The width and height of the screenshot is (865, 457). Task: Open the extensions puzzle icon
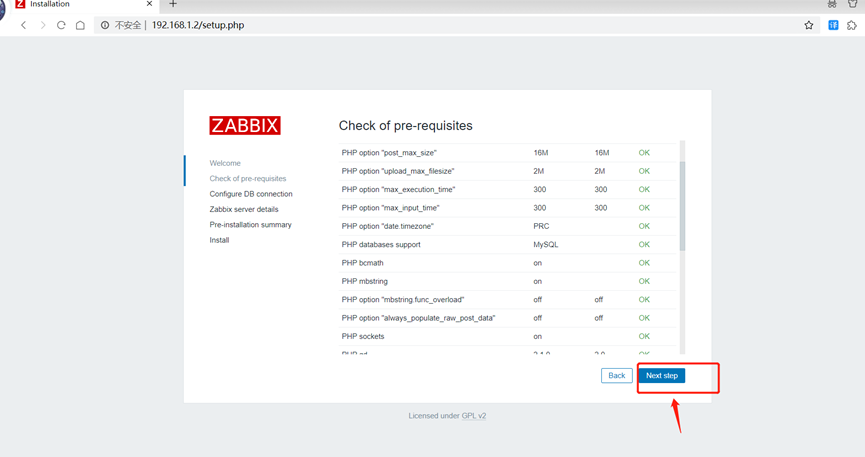click(x=852, y=25)
